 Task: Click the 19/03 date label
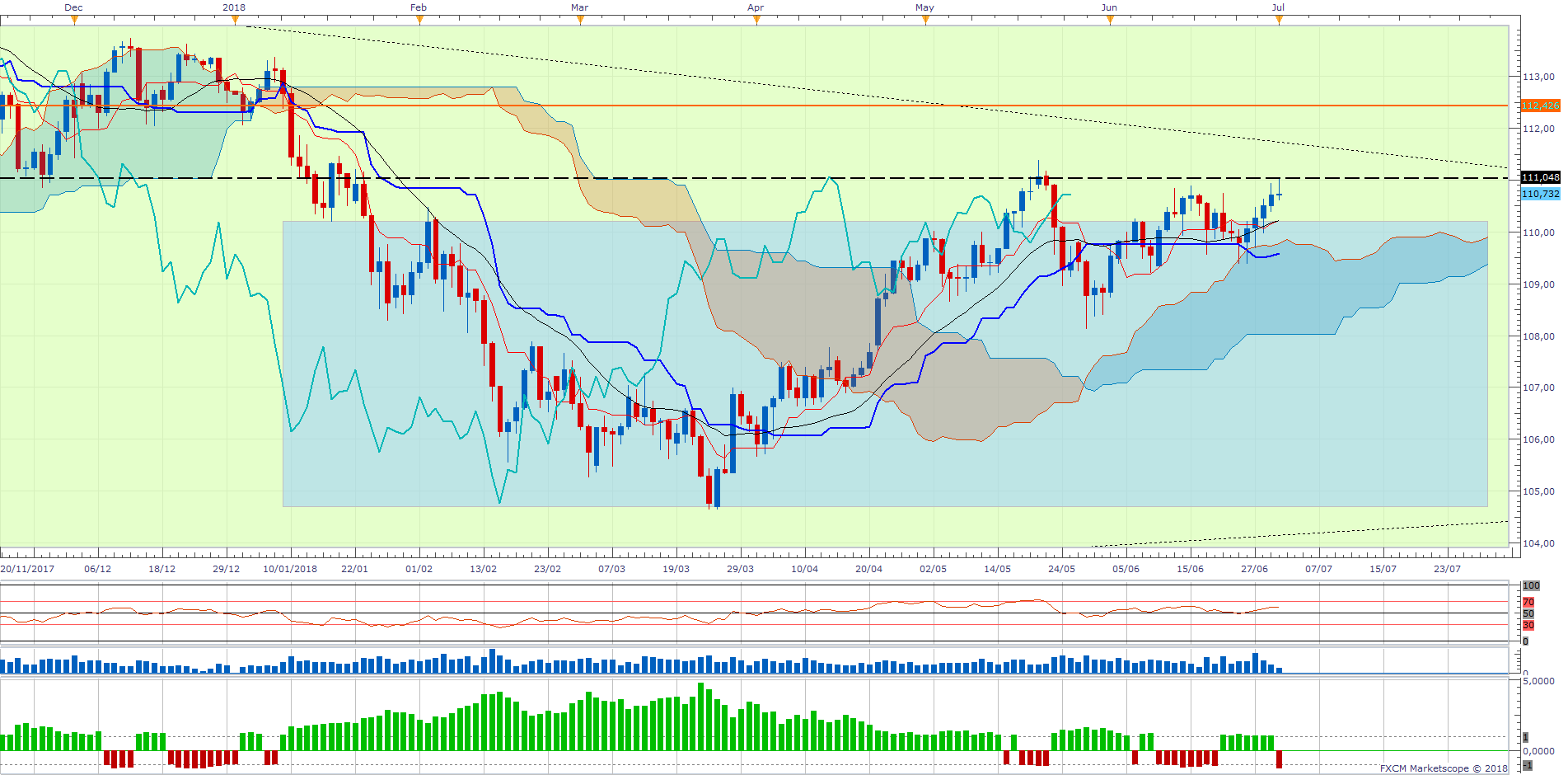(x=676, y=569)
